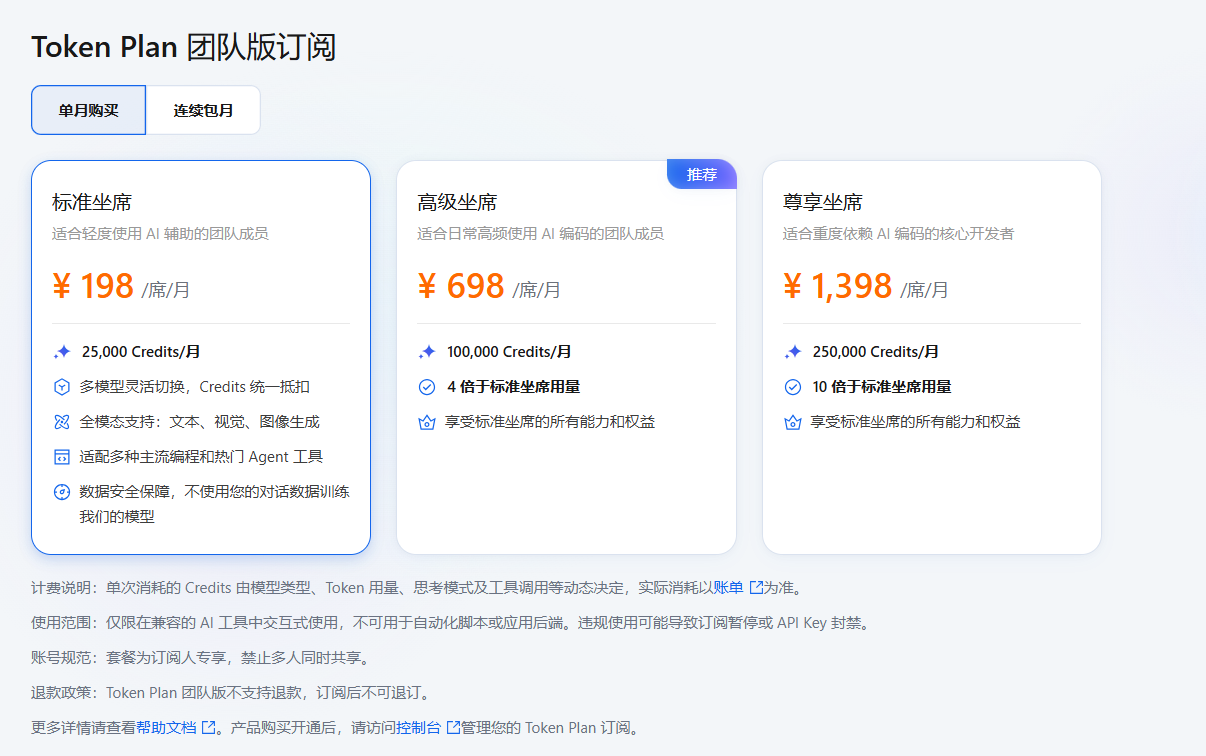The image size is (1206, 756).
Task: Open the 帮助文档 link
Action: click(166, 727)
